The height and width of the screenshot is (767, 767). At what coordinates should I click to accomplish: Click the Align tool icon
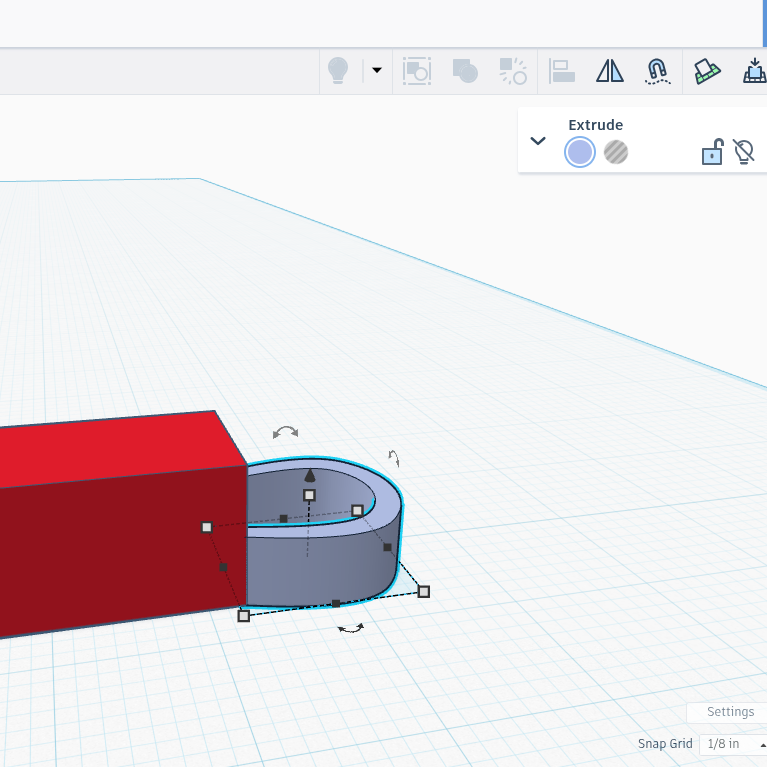pos(562,71)
